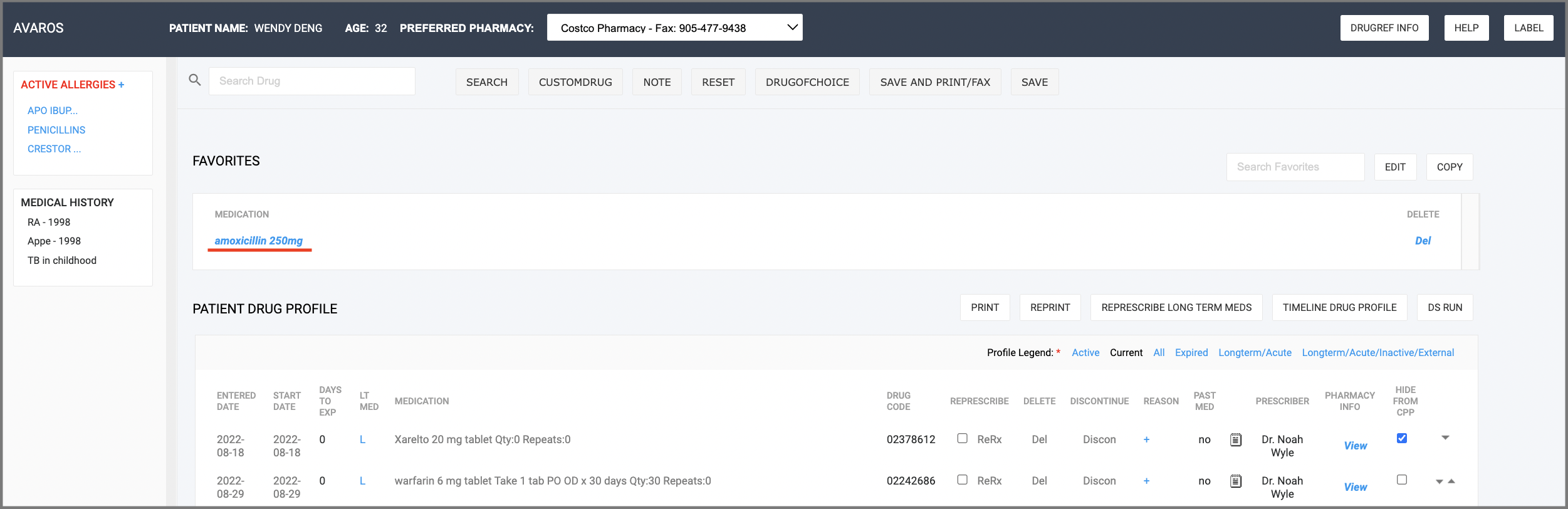Select amoxicillin 250mg favorite

[x=258, y=241]
